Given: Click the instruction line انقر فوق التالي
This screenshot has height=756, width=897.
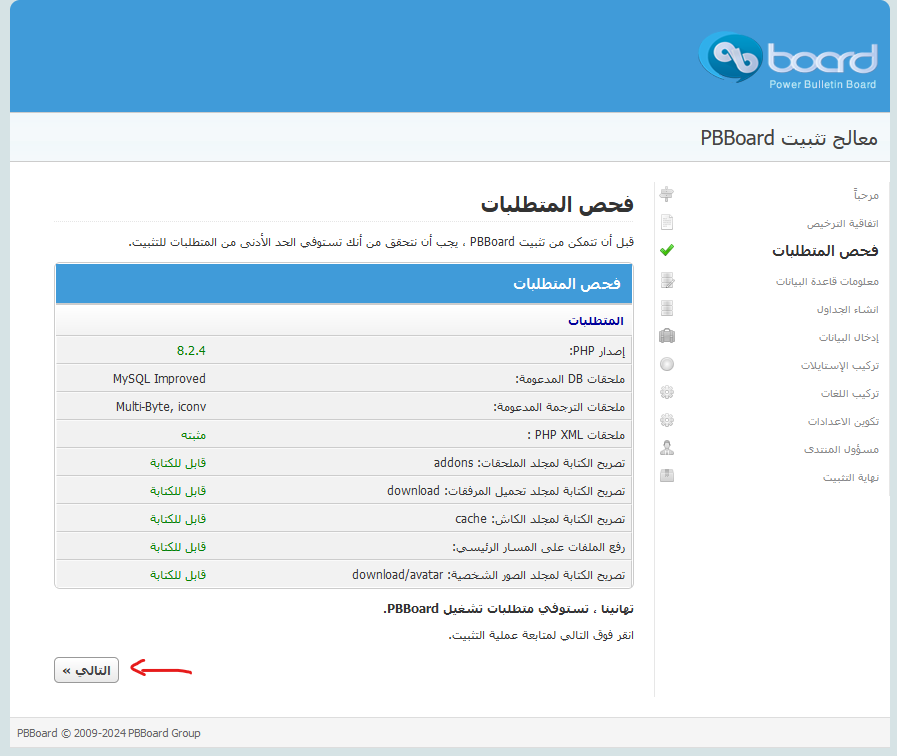Looking at the screenshot, I should (541, 635).
